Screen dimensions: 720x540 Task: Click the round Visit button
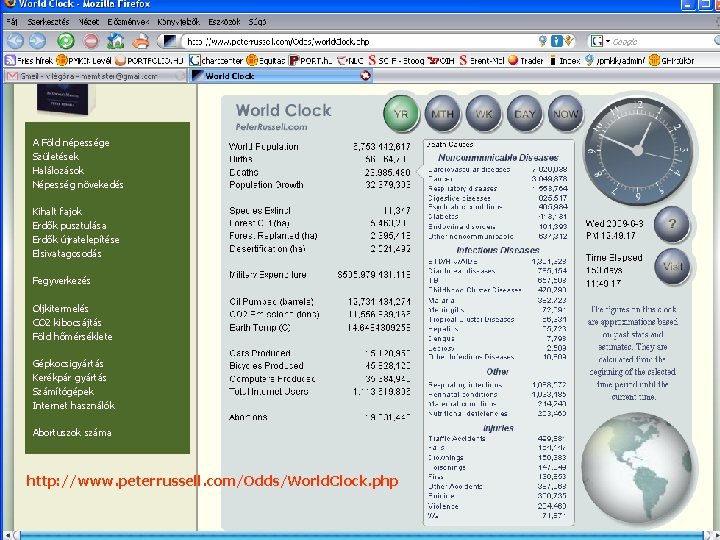(x=672, y=266)
